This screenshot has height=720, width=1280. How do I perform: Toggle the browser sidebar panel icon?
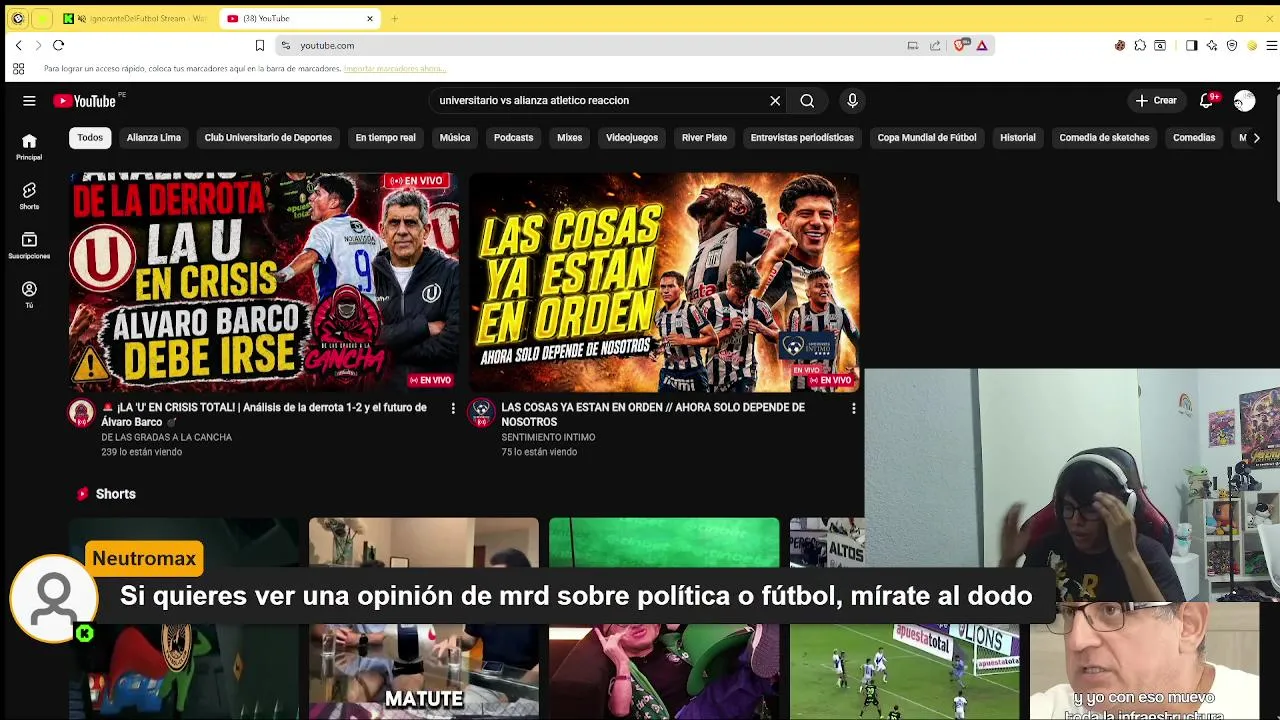pyautogui.click(x=1191, y=45)
